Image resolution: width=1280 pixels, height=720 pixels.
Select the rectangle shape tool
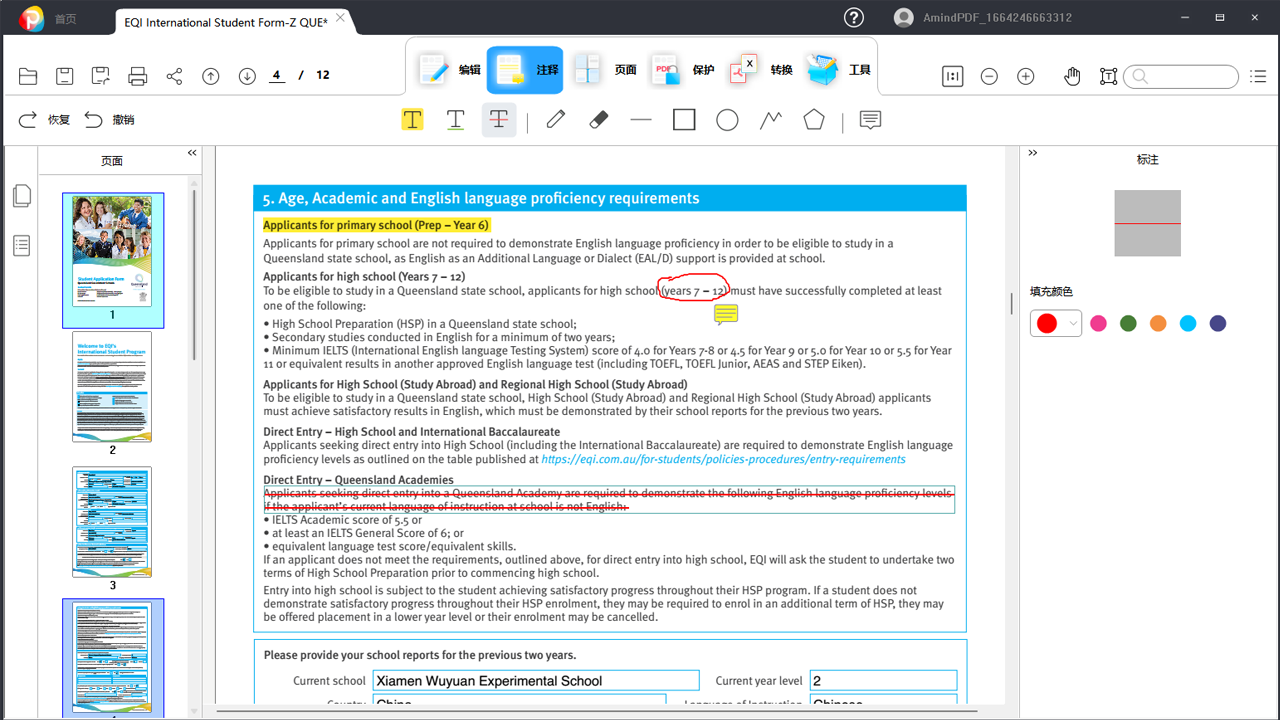point(684,120)
